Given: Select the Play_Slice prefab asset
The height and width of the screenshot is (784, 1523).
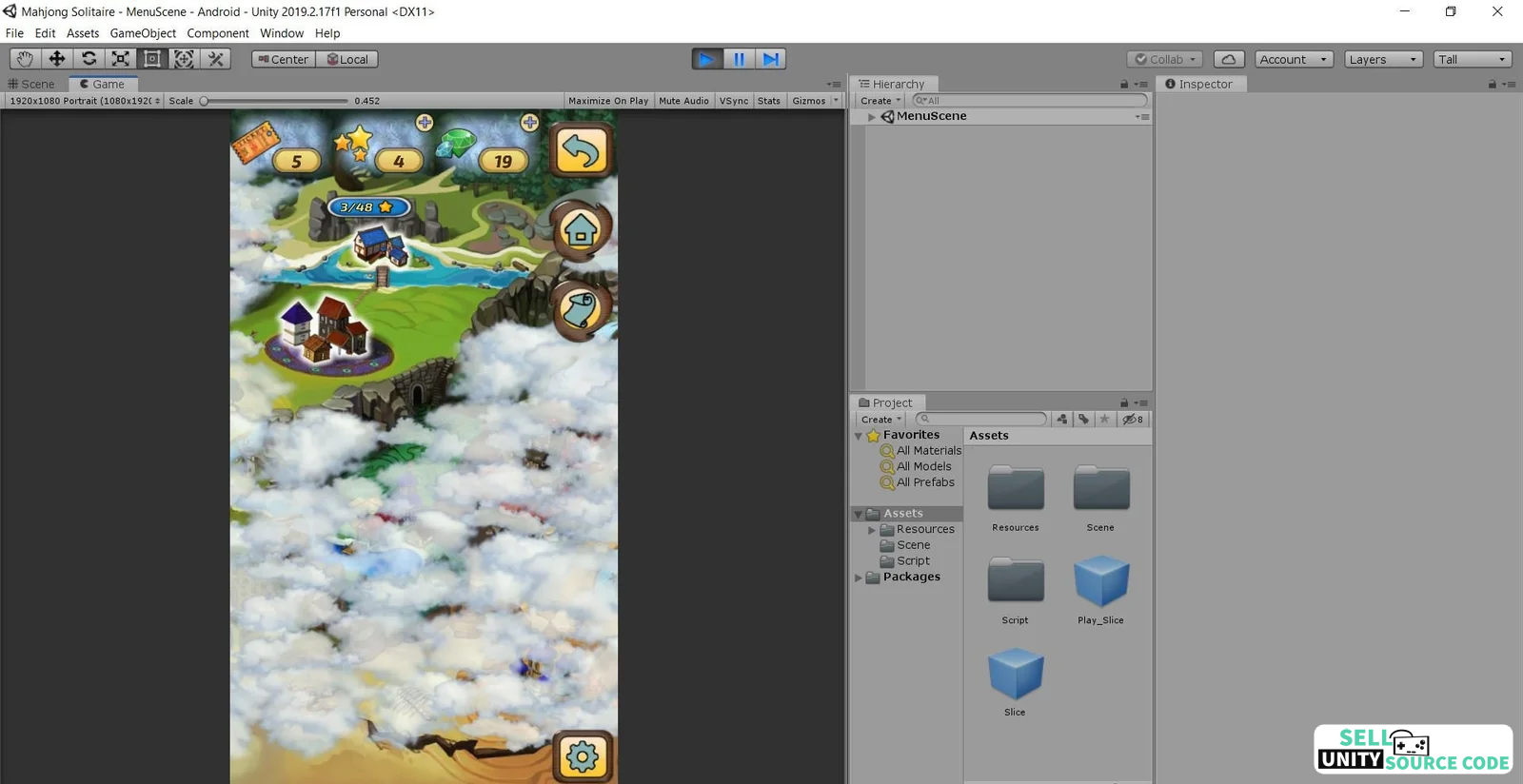Looking at the screenshot, I should tap(1101, 590).
